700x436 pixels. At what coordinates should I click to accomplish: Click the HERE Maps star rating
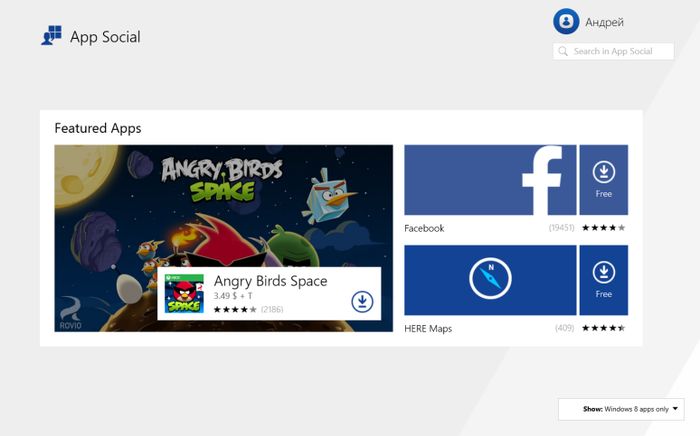coord(604,328)
